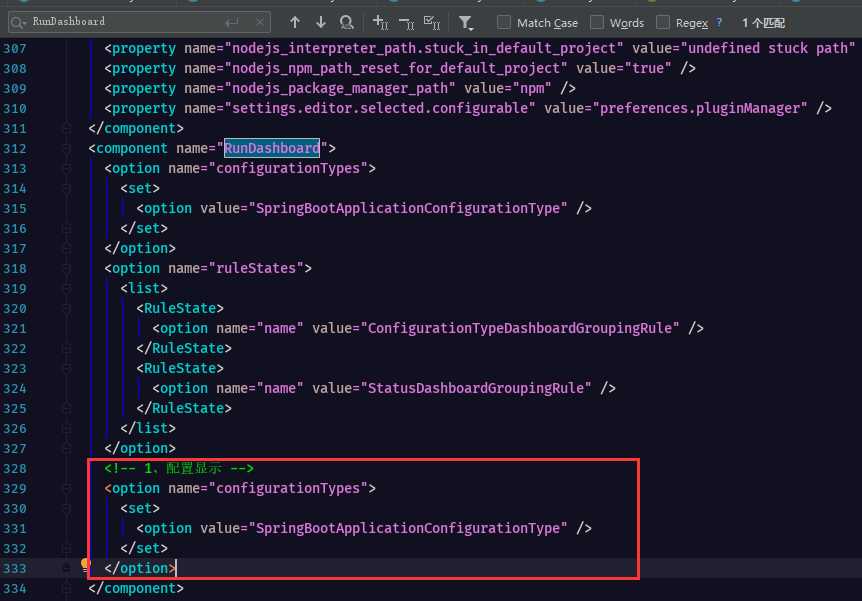Click the match count label in find bar
Viewport: 862px width, 601px height.
pyautogui.click(x=763, y=23)
